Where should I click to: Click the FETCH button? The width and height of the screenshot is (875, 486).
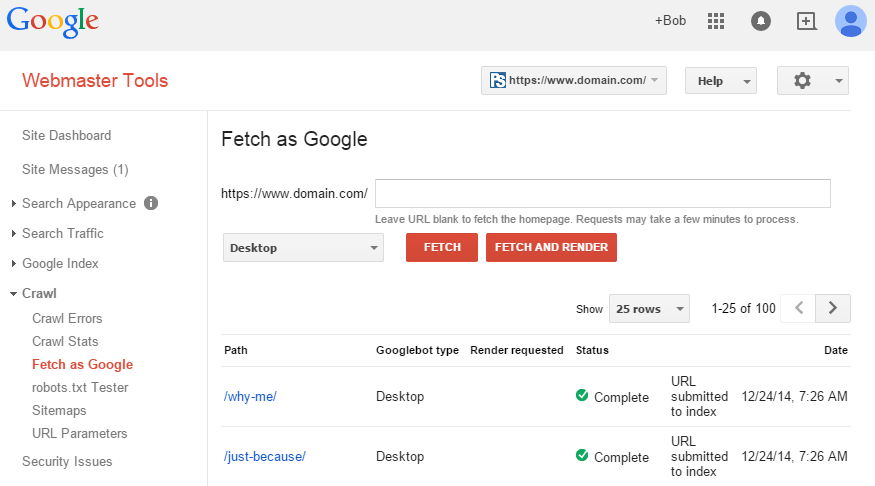(442, 247)
